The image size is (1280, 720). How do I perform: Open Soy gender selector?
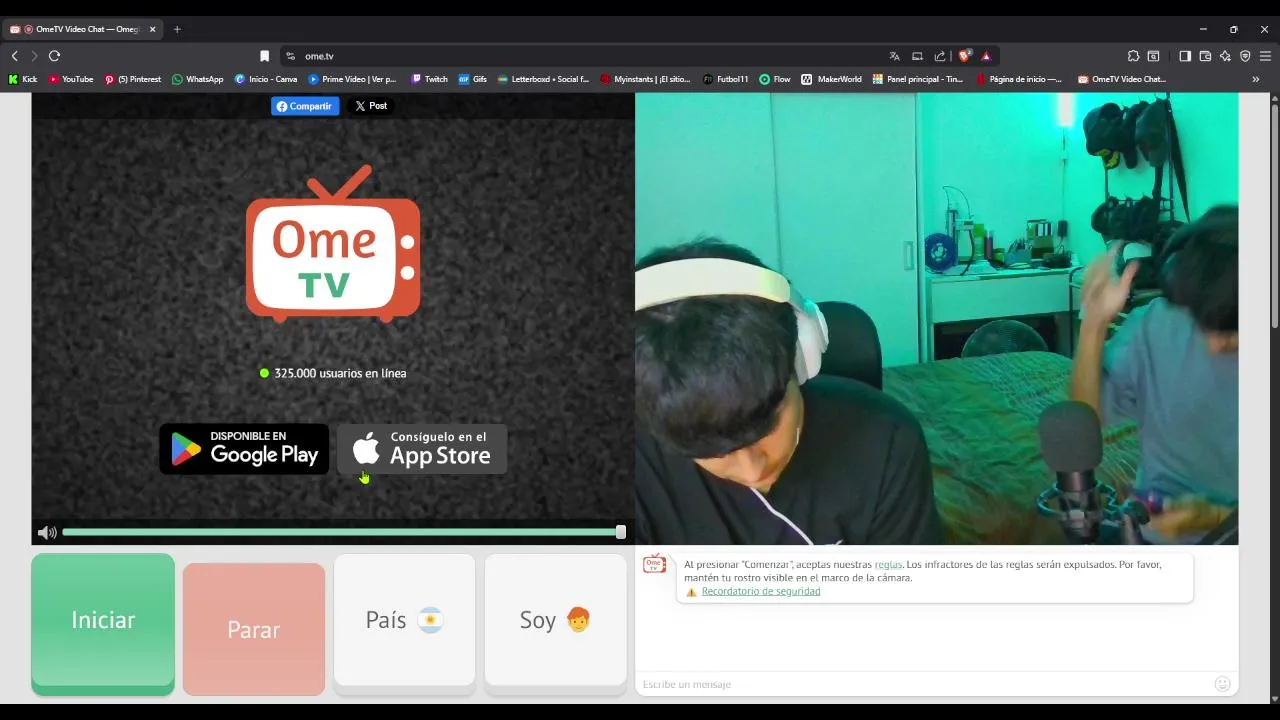(x=555, y=620)
